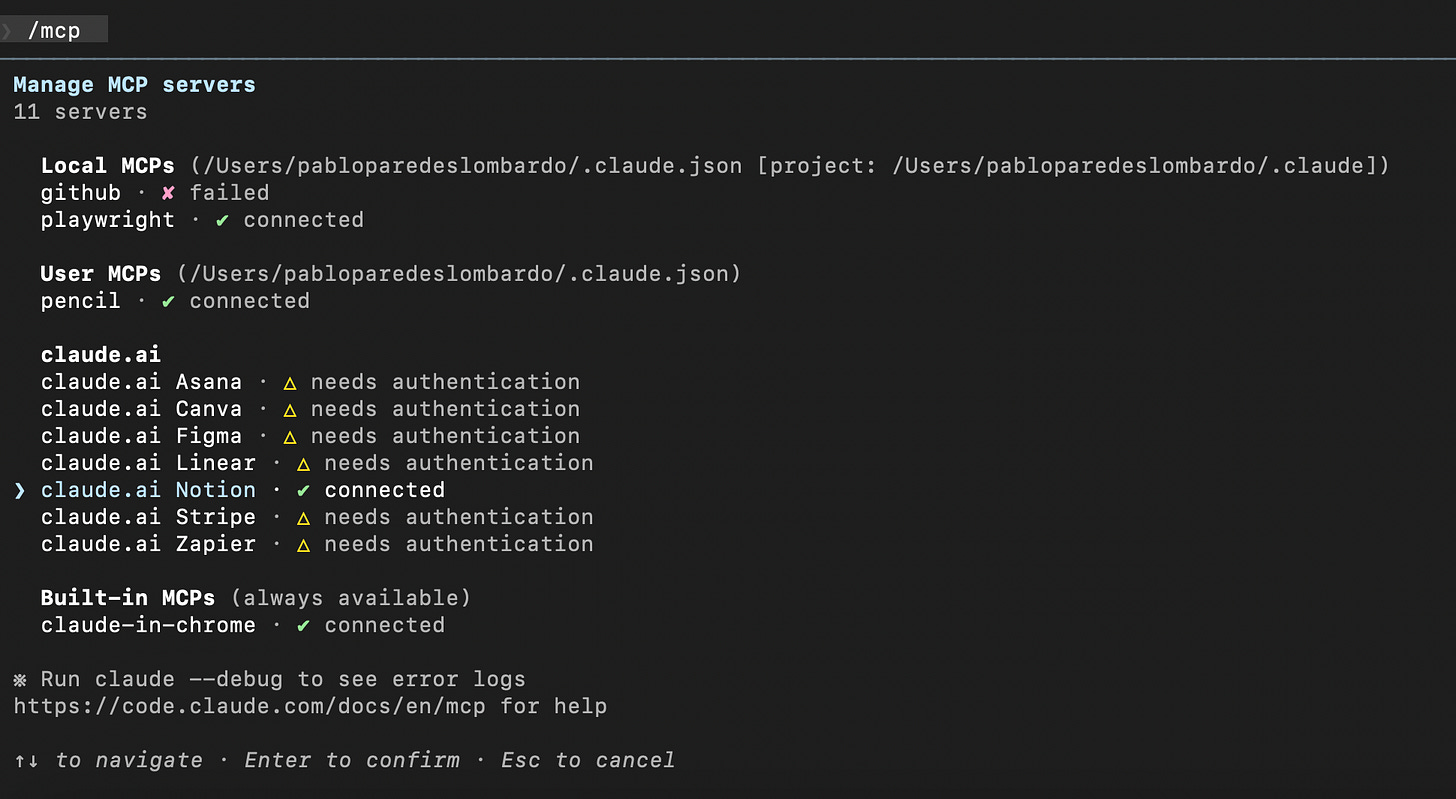The height and width of the screenshot is (799, 1456).
Task: Click the green check icon for claude-in-chrome
Action: [303, 624]
